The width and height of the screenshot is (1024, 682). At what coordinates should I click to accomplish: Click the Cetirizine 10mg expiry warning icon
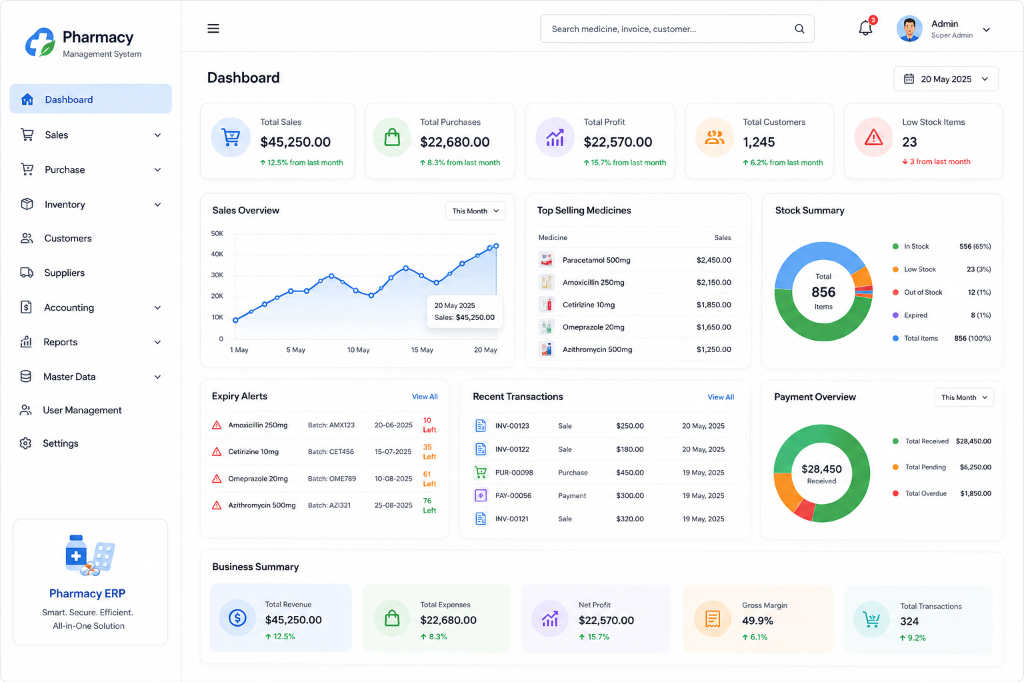[217, 452]
